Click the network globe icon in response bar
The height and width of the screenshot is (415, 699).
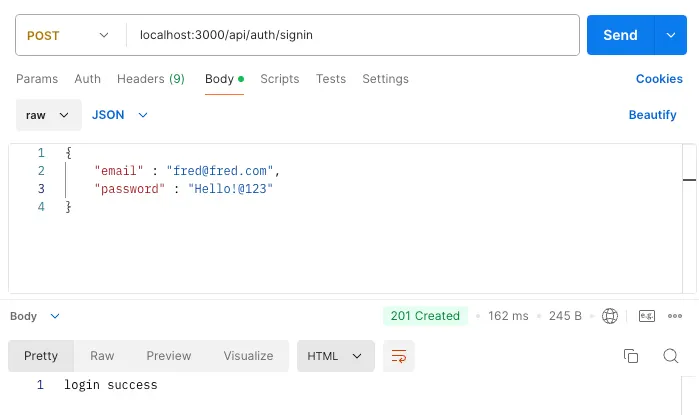(610, 316)
